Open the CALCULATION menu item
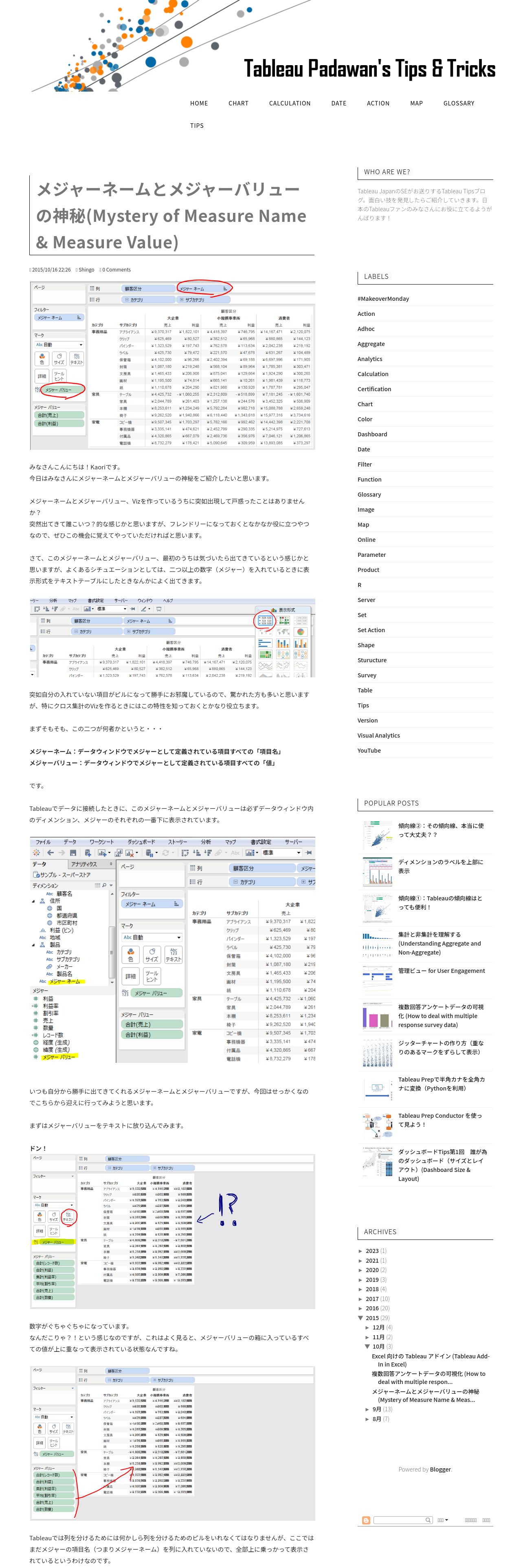 290,103
